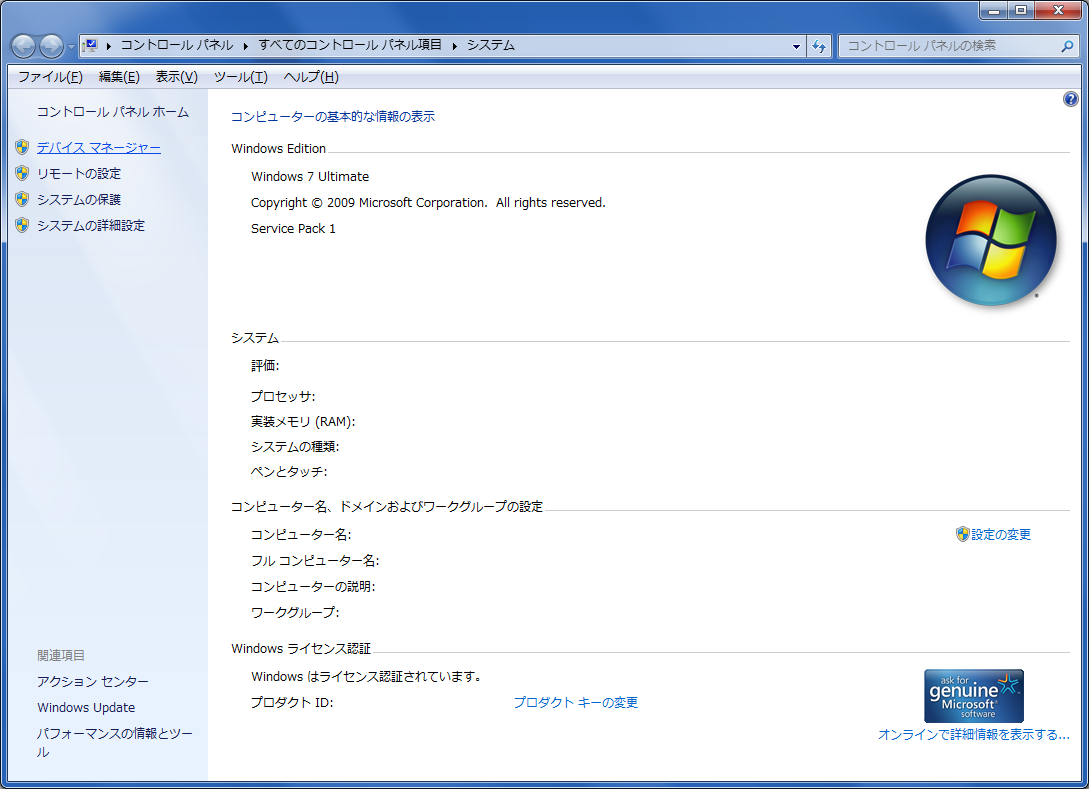This screenshot has width=1089, height=789.
Task: Open recent pages dropdown beside the Forward button
Action: (71, 47)
